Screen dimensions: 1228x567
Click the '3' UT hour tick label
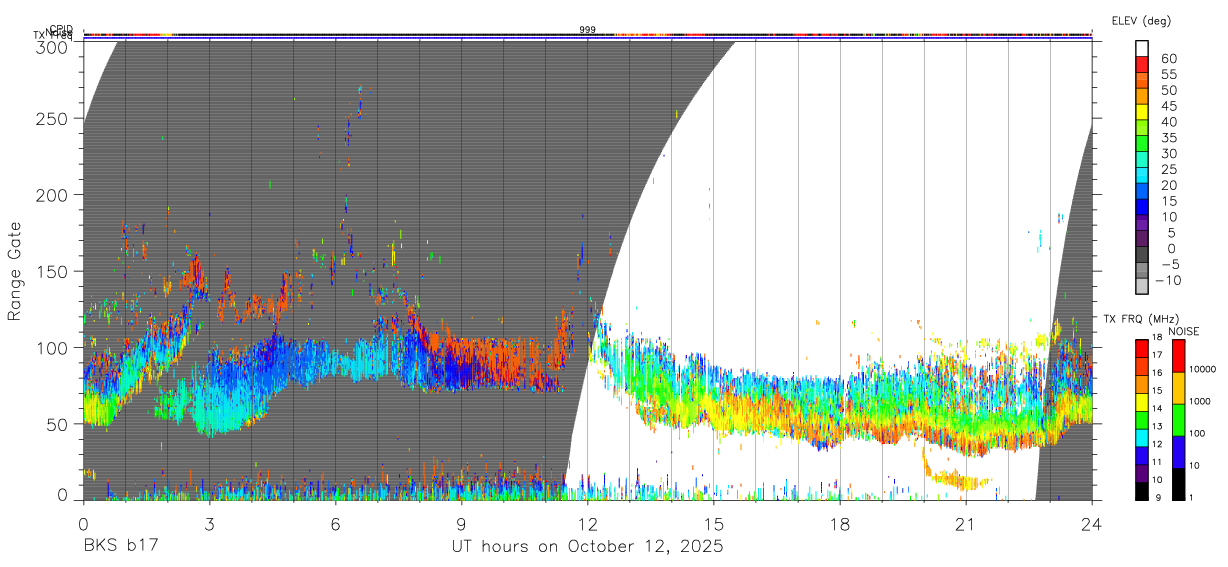tap(209, 523)
